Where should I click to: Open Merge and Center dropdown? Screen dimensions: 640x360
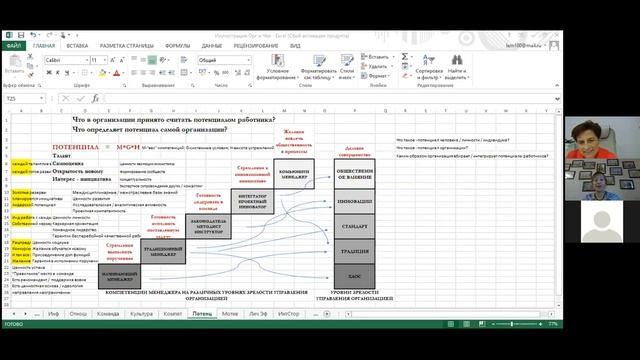(x=191, y=73)
